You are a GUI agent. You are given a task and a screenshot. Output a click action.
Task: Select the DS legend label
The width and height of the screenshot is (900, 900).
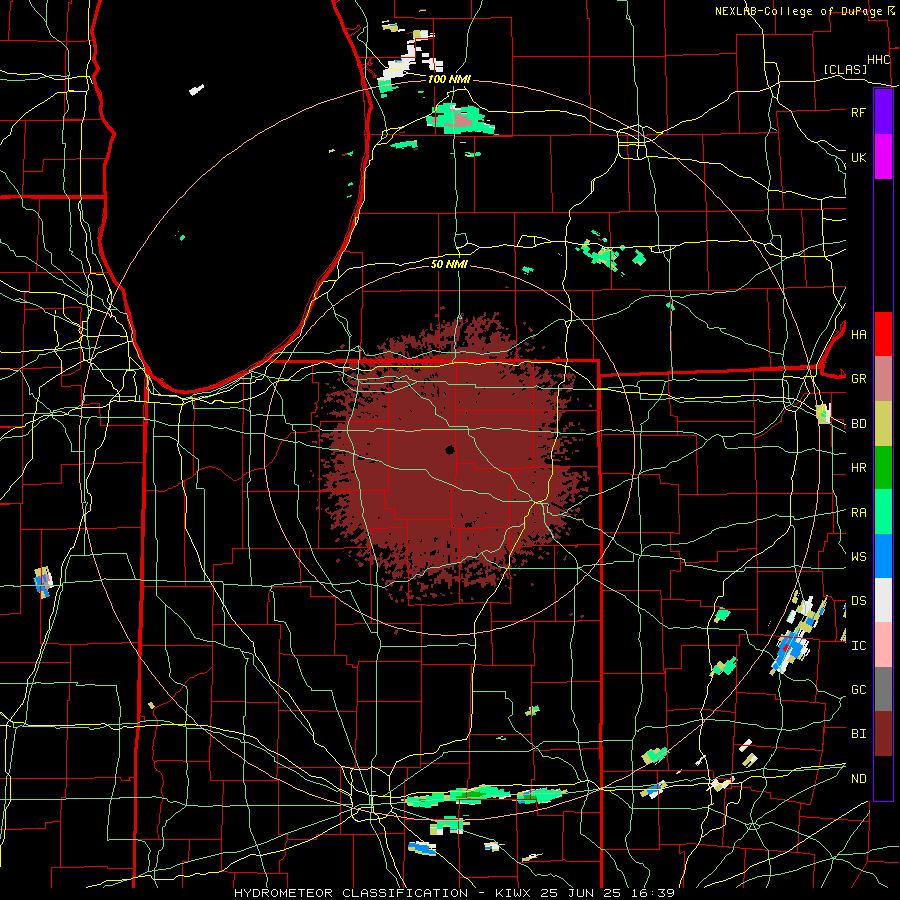(858, 601)
